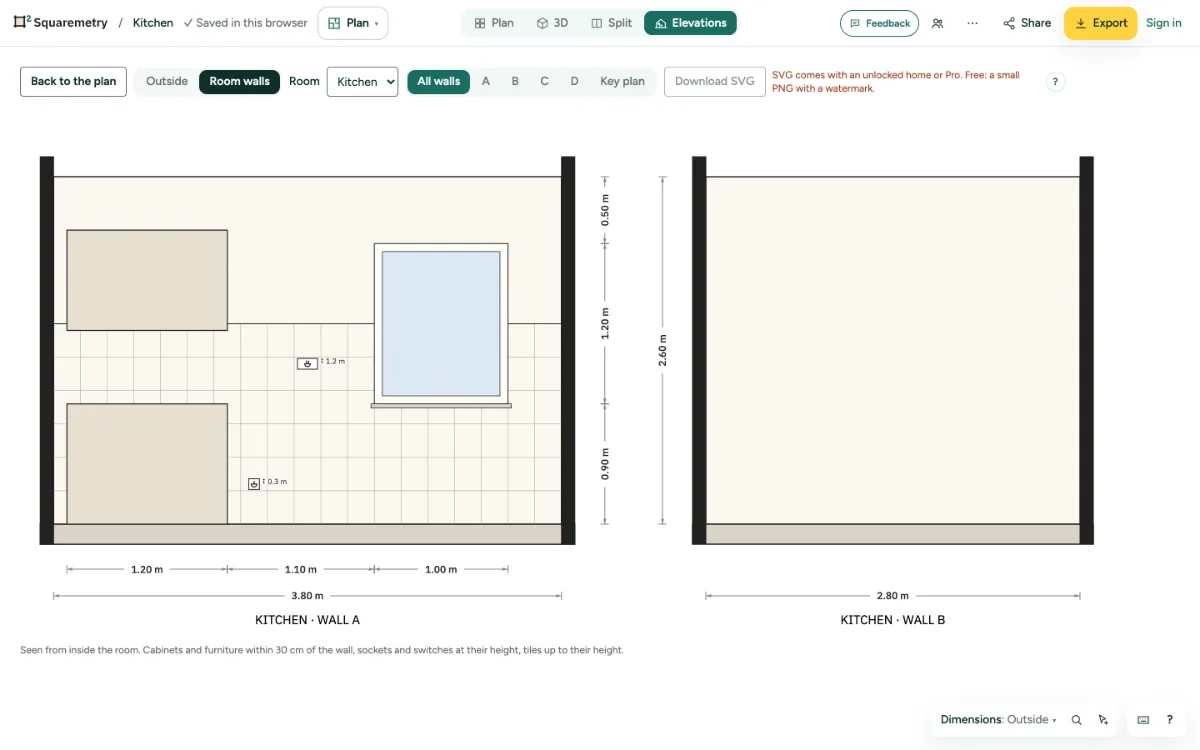Switch to the Split view tab

click(611, 23)
